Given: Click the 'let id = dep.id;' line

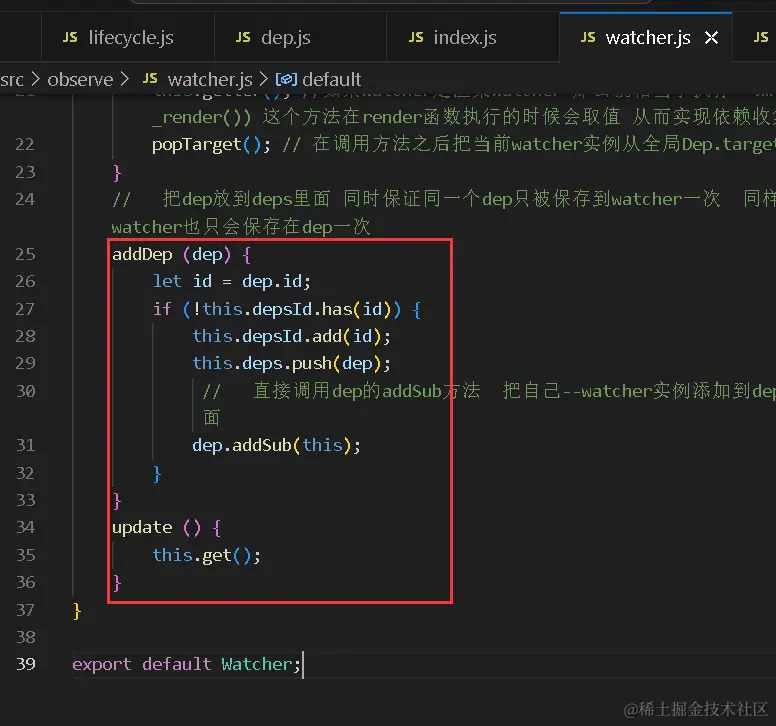Looking at the screenshot, I should click(x=232, y=282).
